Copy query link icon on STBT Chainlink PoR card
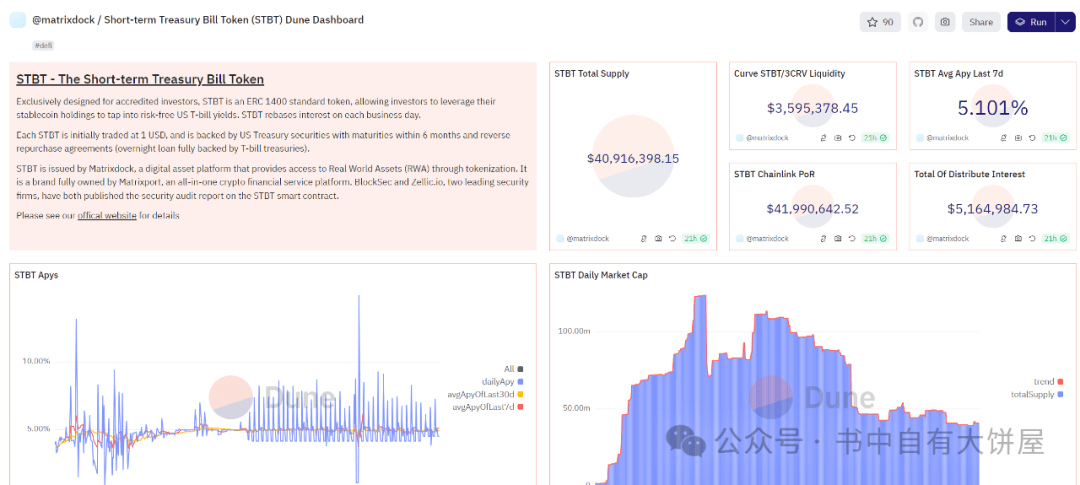The image size is (1080, 485). tap(823, 238)
